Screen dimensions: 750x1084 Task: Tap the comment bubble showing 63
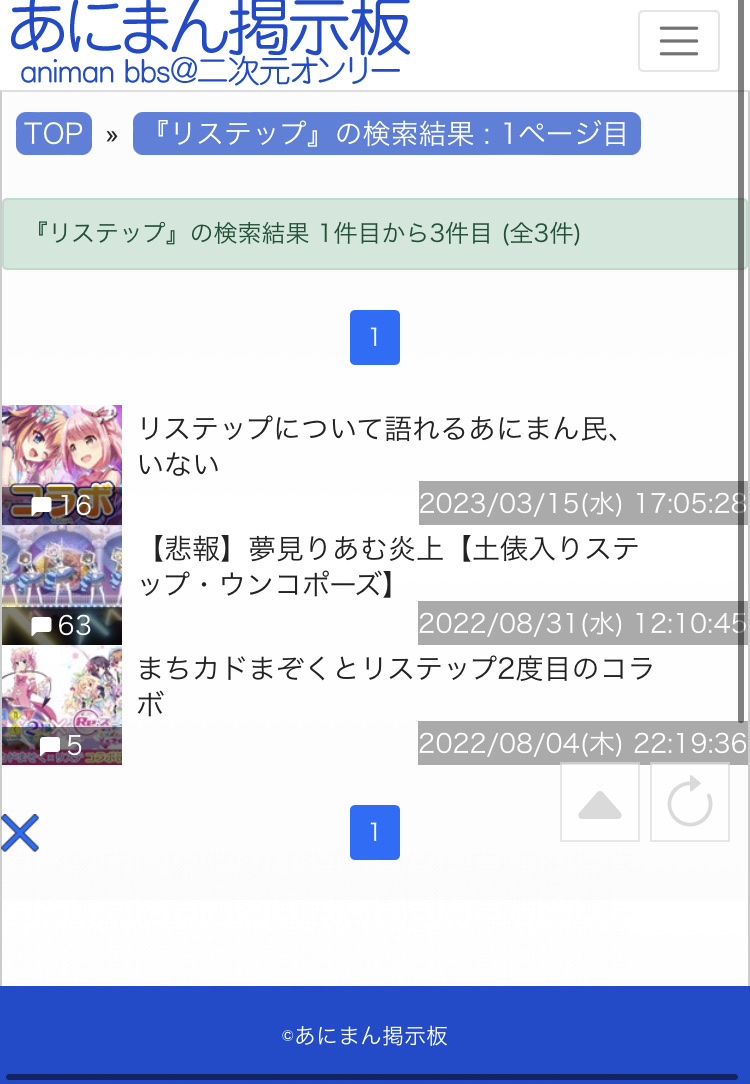(61, 626)
